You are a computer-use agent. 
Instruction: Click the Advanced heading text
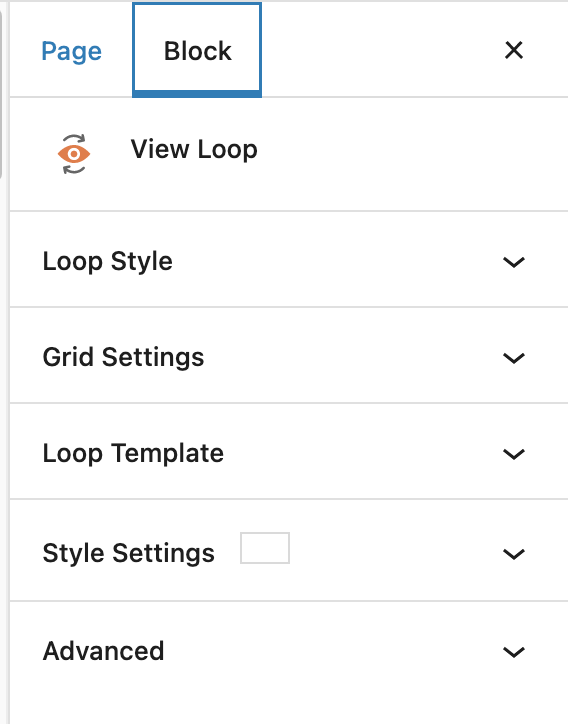pos(103,651)
